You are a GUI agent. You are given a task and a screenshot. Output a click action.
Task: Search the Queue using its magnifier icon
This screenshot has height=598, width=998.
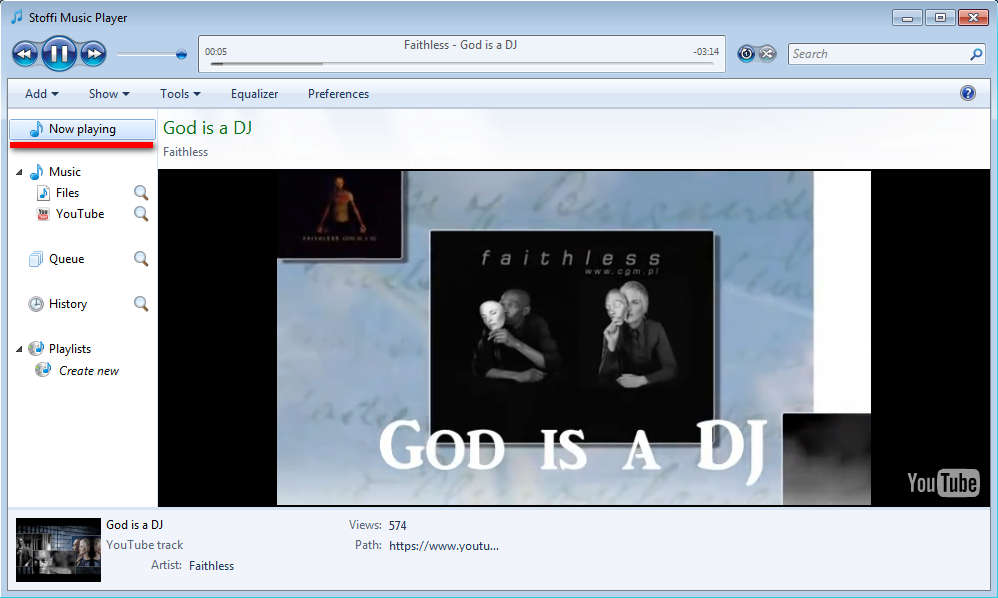click(x=141, y=259)
